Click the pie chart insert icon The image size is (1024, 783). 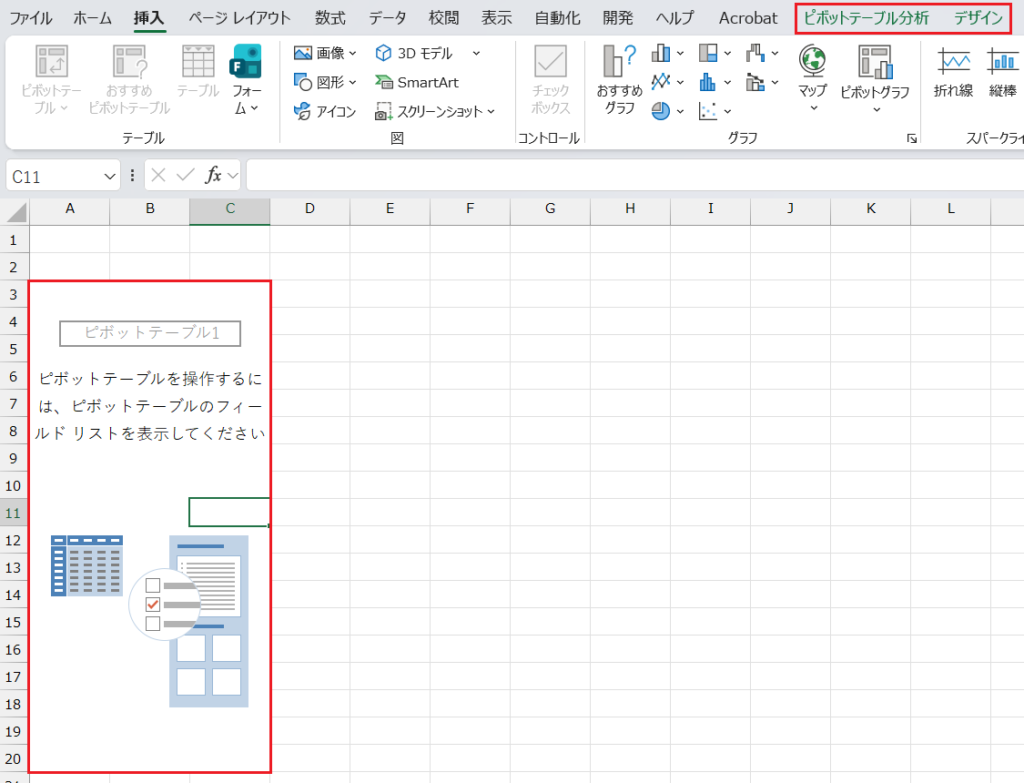point(660,111)
